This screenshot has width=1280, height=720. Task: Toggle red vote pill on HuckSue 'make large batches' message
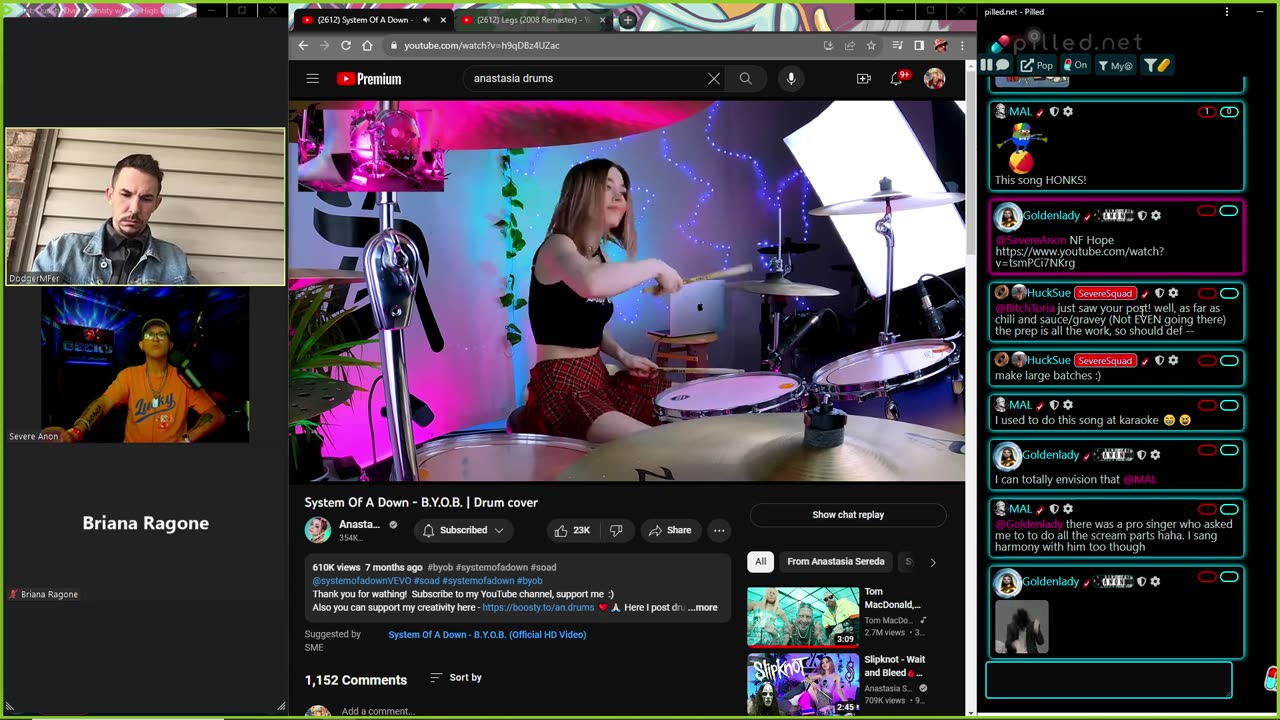point(1207,360)
